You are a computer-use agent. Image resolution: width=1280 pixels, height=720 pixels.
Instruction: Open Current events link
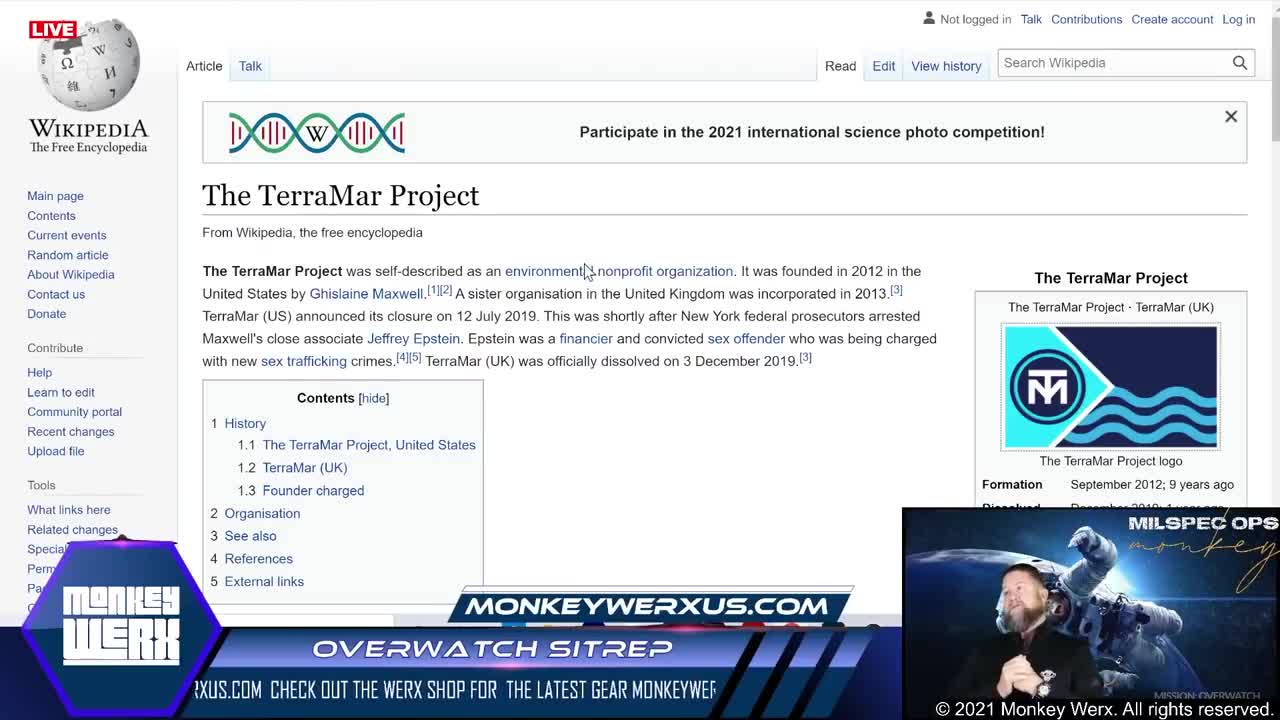pyautogui.click(x=66, y=235)
